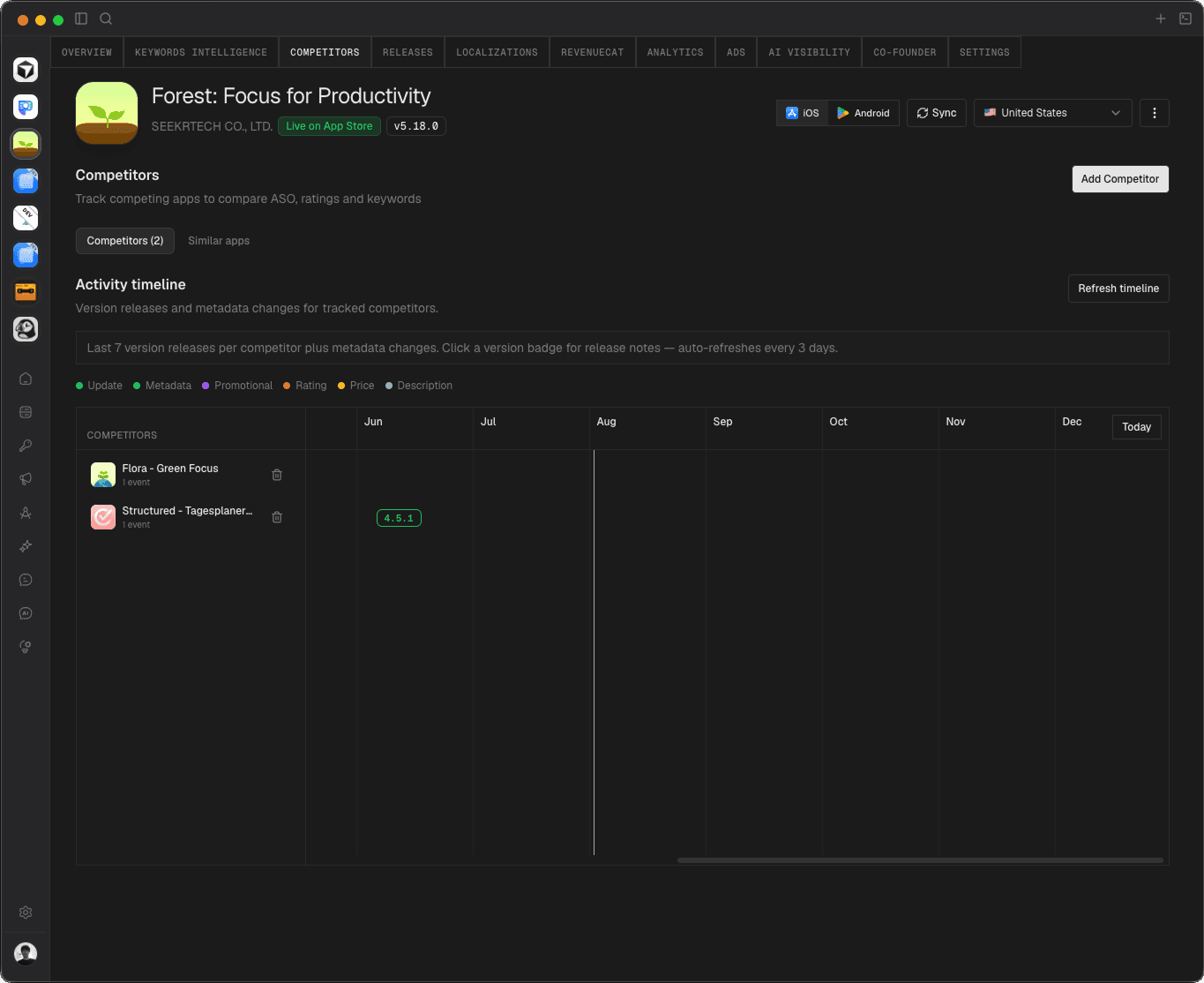Delete Flora - Green Focus competitor

pyautogui.click(x=277, y=475)
